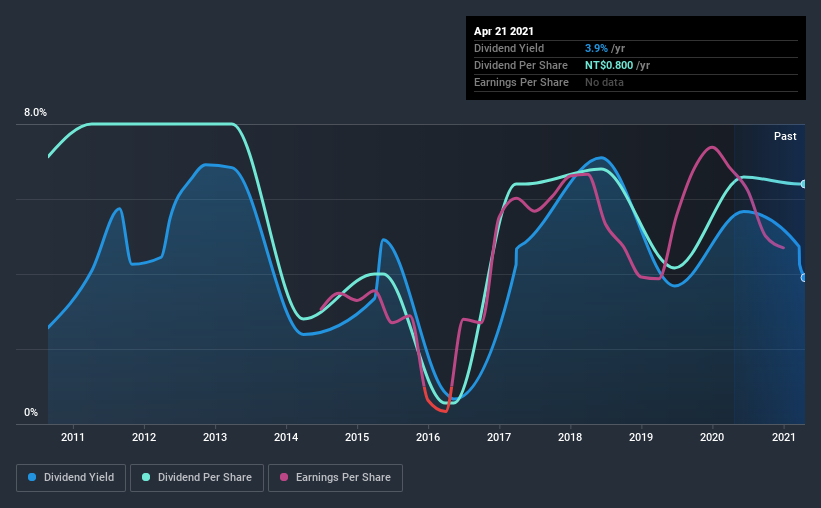Click the No data earnings value

[x=604, y=82]
